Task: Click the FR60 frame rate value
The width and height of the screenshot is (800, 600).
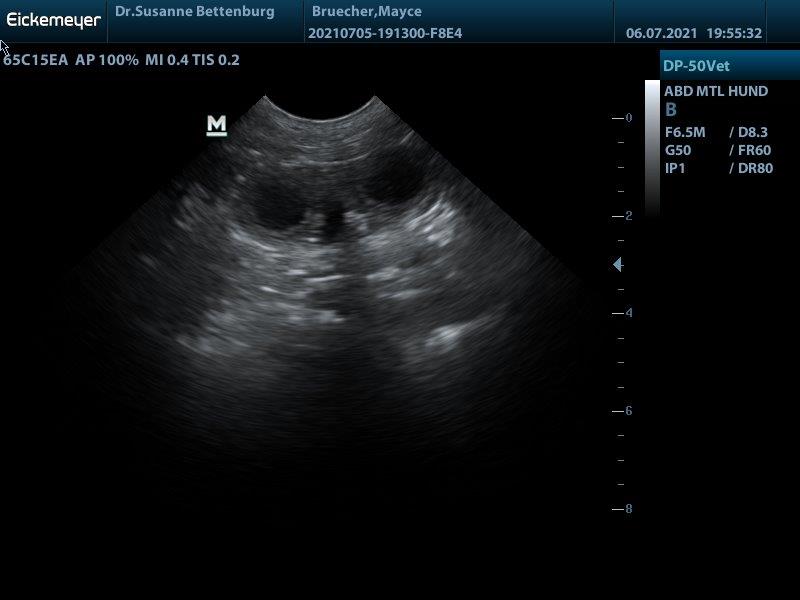Action: point(751,150)
